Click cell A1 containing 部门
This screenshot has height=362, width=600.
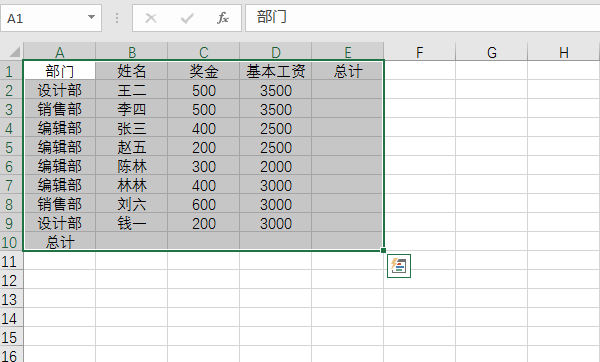pyautogui.click(x=59, y=70)
